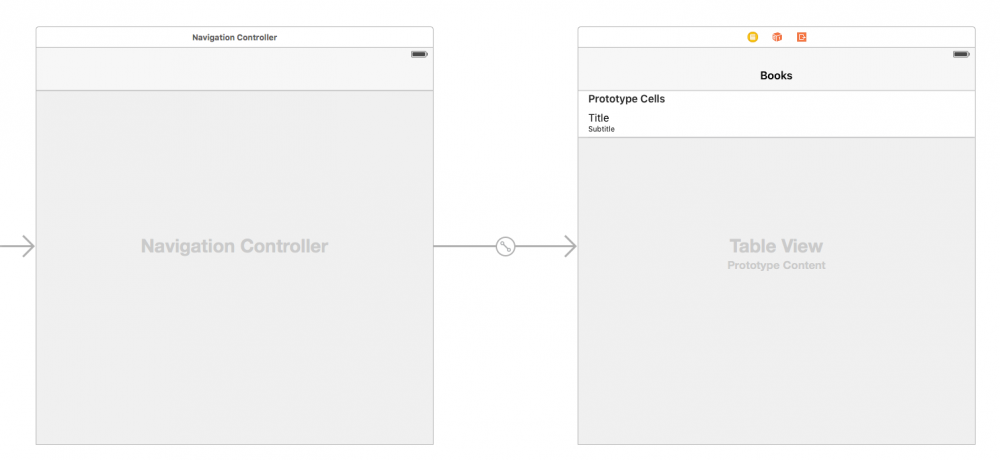Select the yellow Table View Controller icon

tap(753, 37)
